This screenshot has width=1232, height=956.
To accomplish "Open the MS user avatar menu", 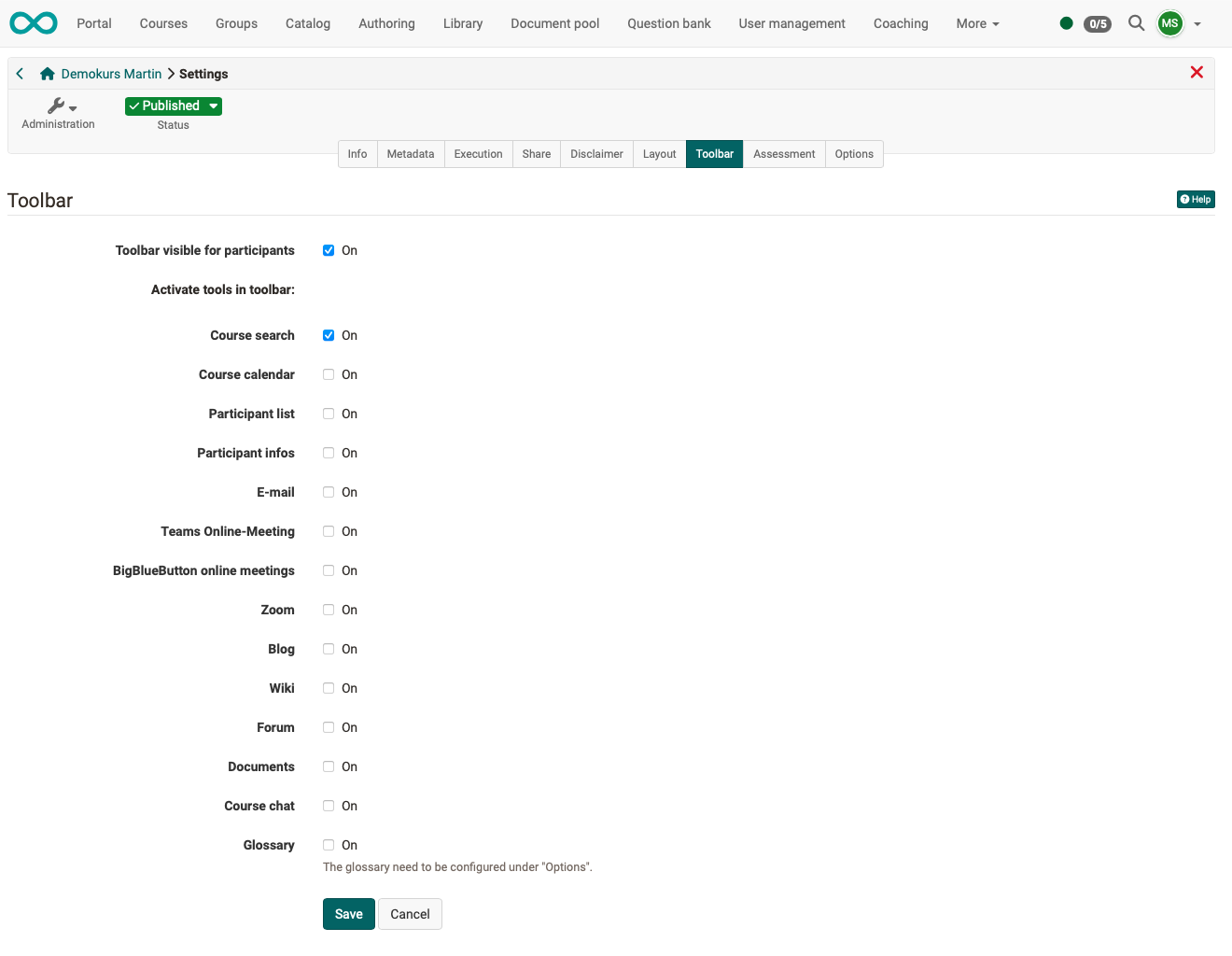I will [x=1169, y=23].
